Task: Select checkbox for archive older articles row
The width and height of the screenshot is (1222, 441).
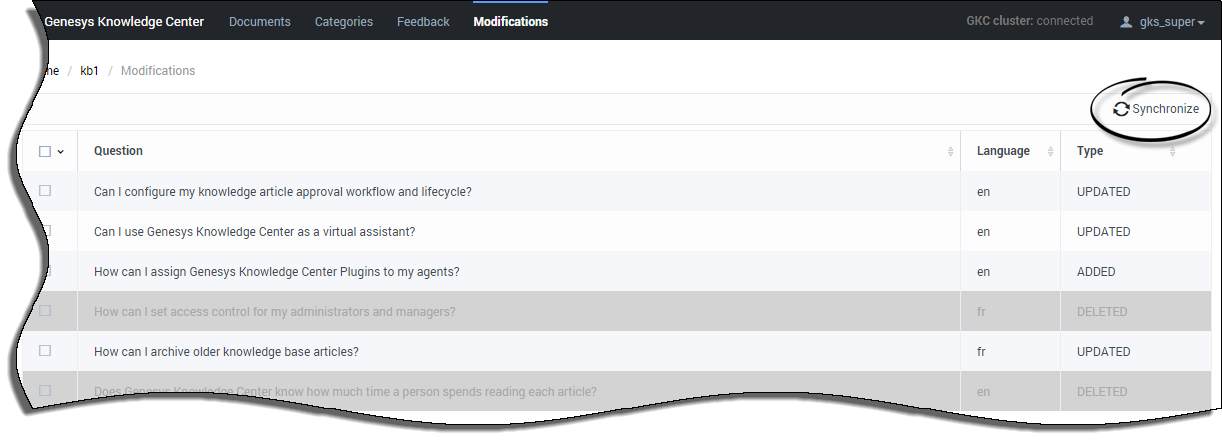Action: (x=45, y=351)
